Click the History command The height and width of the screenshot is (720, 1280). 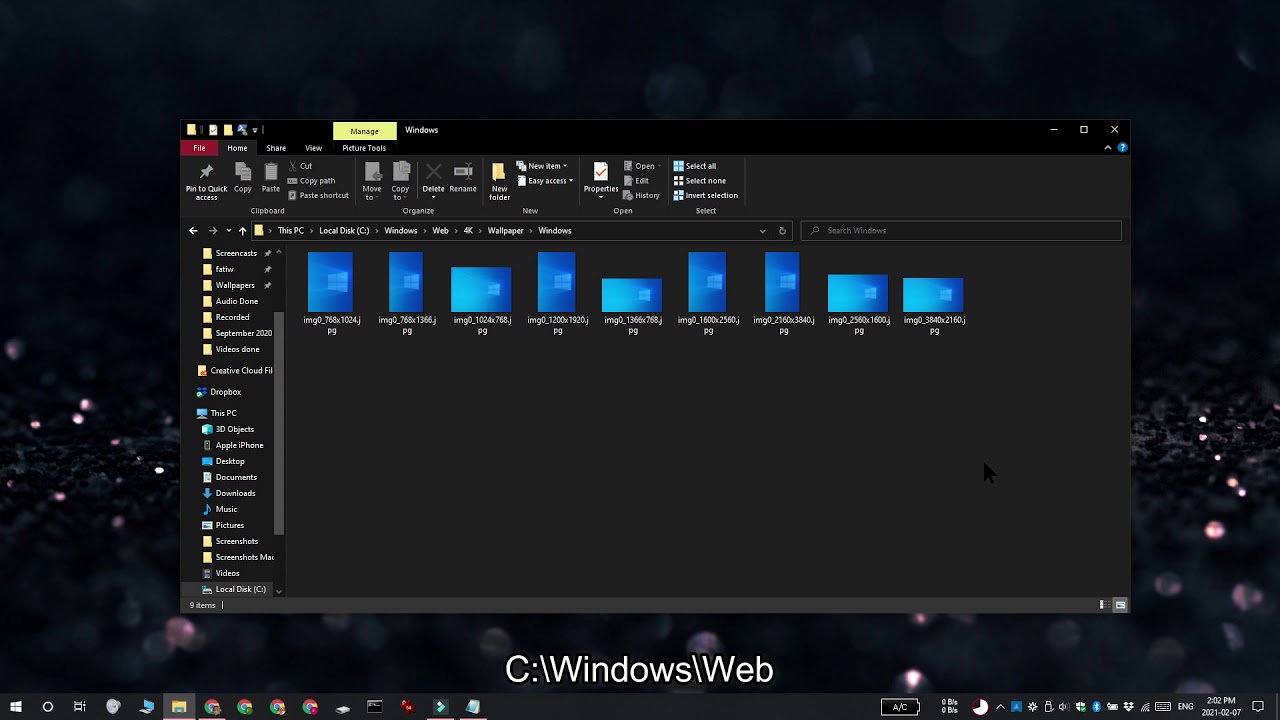coord(641,195)
